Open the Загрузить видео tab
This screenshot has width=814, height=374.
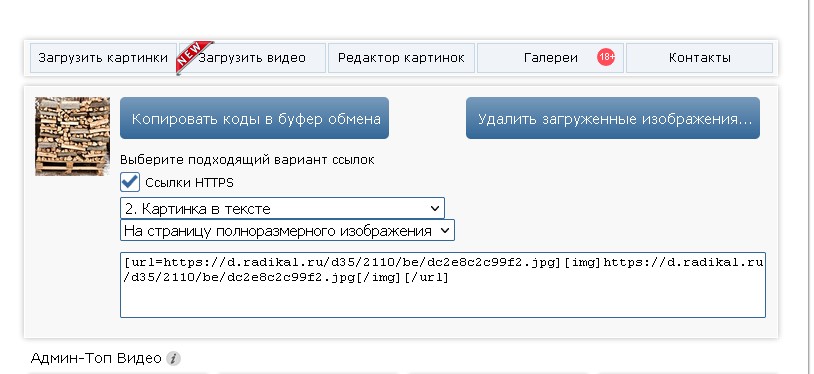point(252,58)
